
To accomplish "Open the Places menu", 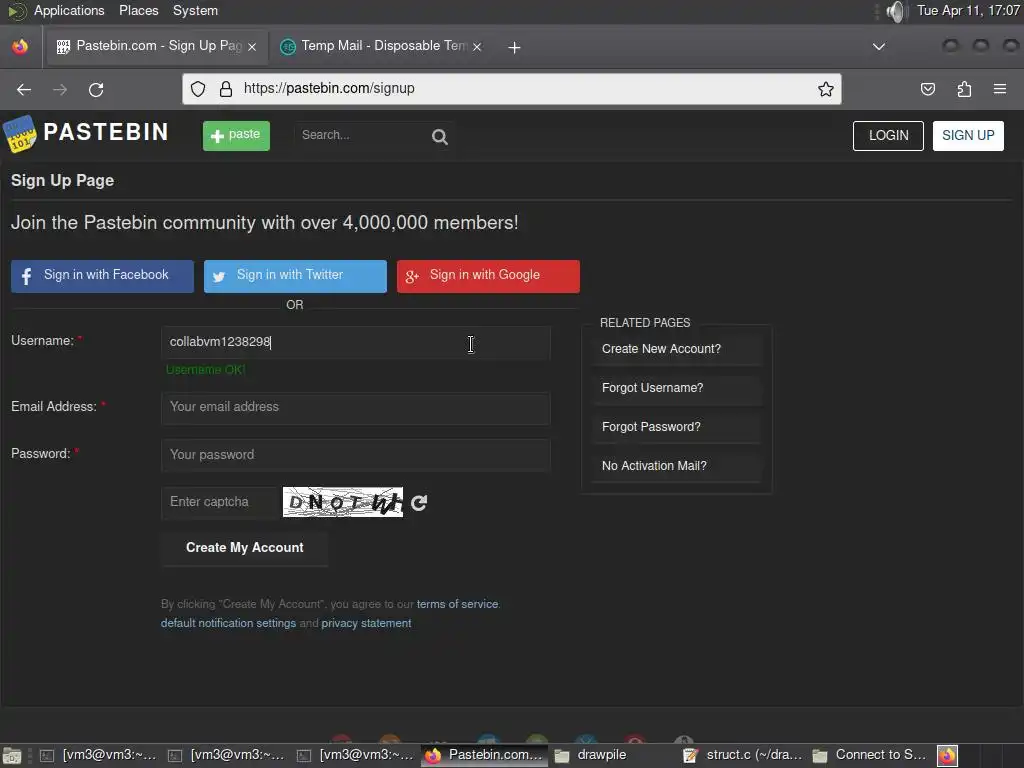I will [x=138, y=10].
